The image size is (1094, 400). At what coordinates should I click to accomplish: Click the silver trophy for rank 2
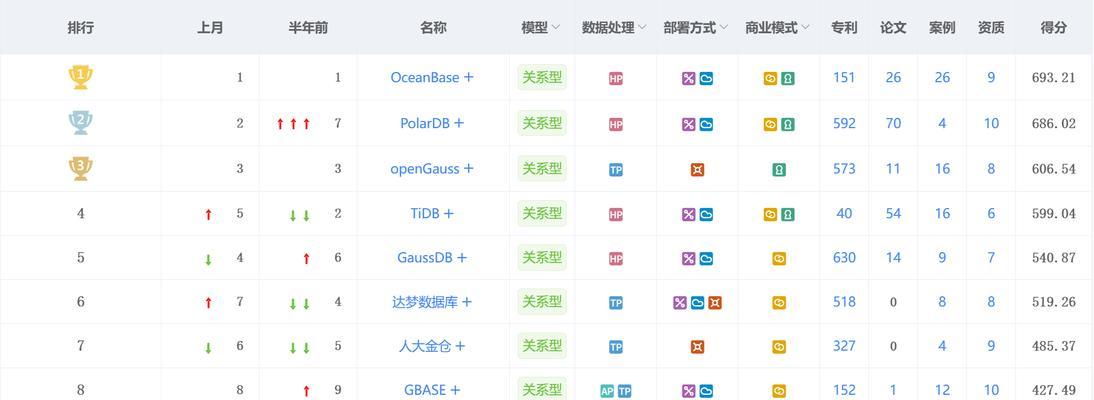tap(81, 123)
